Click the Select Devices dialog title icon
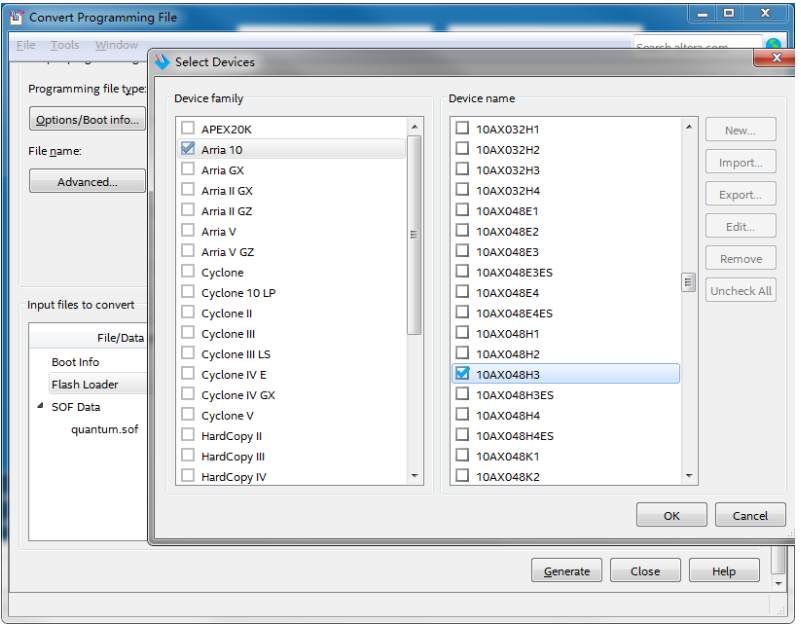 pos(162,62)
